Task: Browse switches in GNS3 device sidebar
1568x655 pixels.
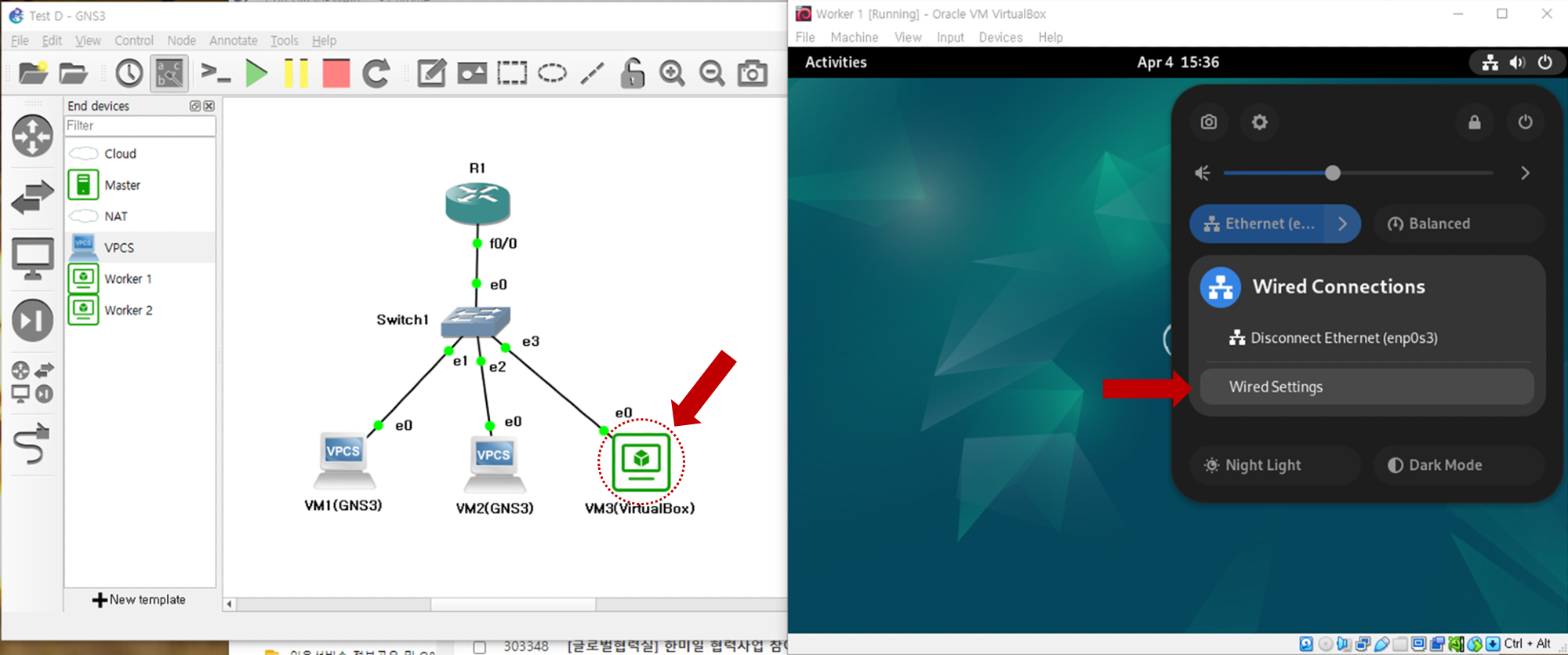Action: pos(32,197)
